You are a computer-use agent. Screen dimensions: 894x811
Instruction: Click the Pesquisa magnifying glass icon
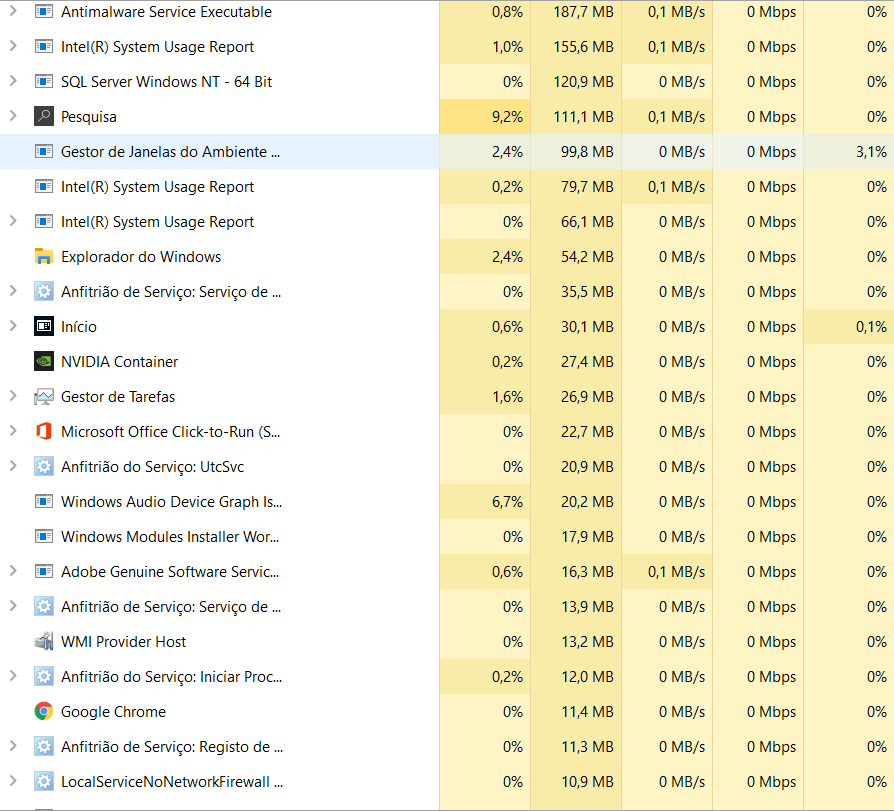pos(44,116)
